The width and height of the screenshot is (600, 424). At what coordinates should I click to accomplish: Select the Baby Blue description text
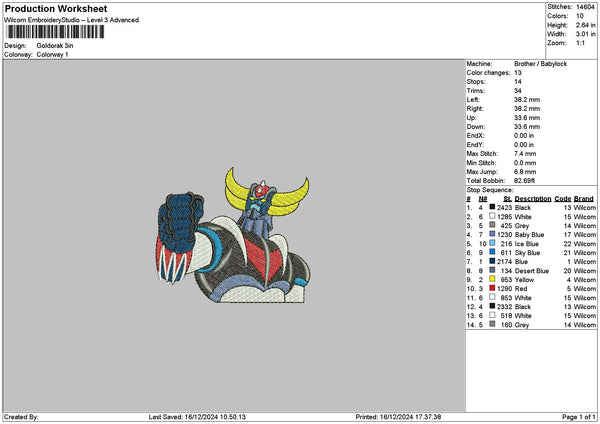point(529,235)
